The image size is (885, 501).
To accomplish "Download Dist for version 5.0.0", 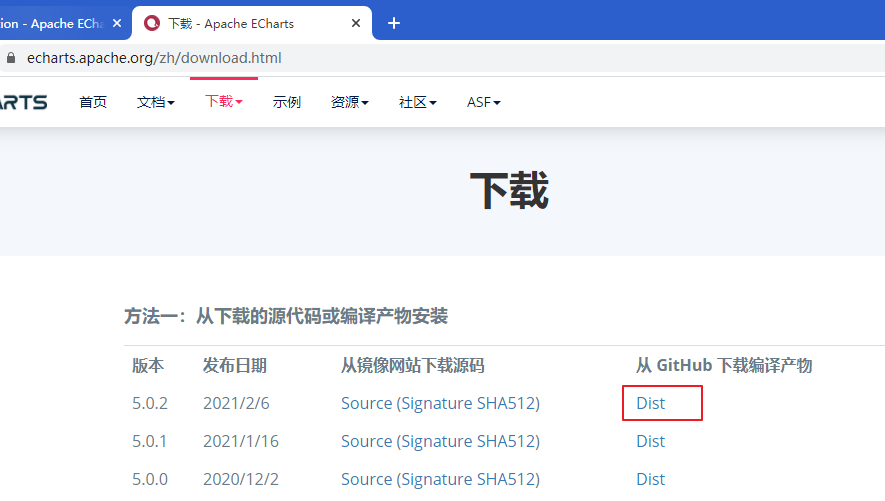I will 651,479.
